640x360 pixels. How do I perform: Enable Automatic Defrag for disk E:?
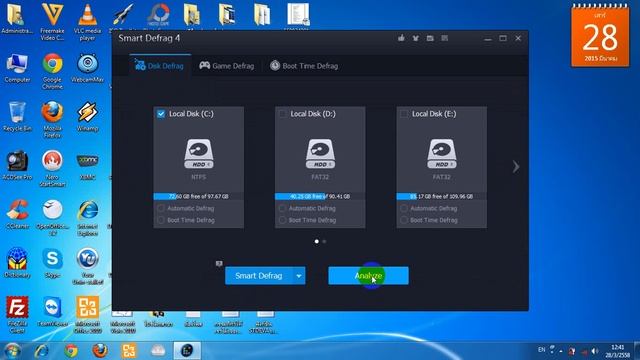[x=404, y=208]
